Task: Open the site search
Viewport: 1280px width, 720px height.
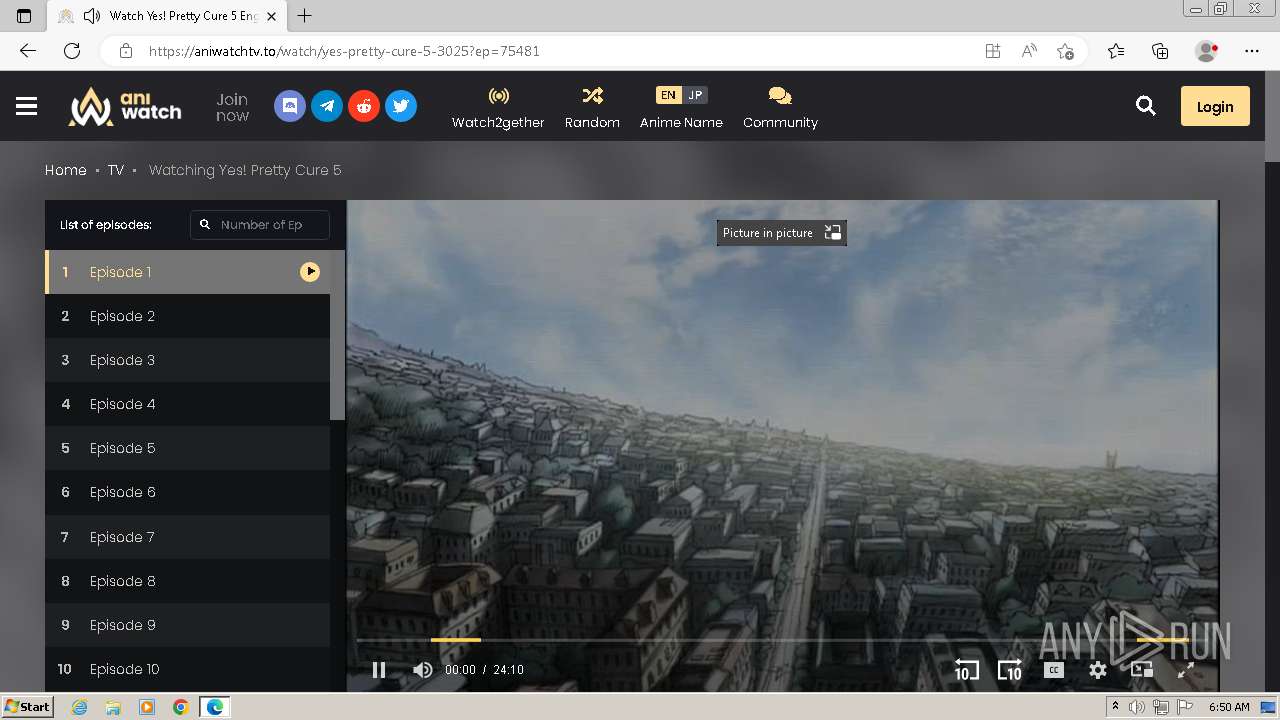Action: pos(1146,106)
